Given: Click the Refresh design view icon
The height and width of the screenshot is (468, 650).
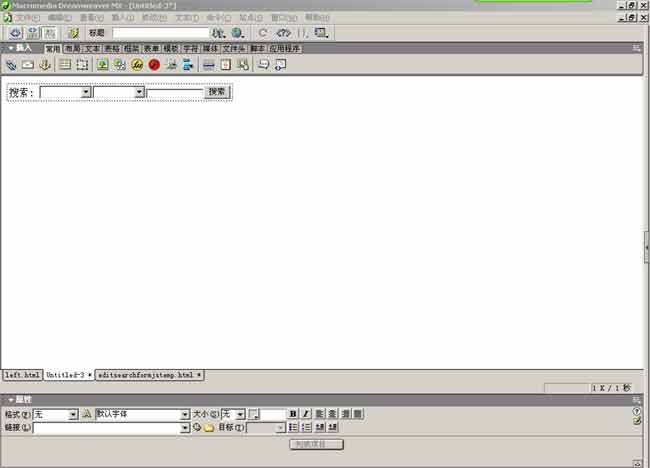Looking at the screenshot, I should click(x=263, y=33).
